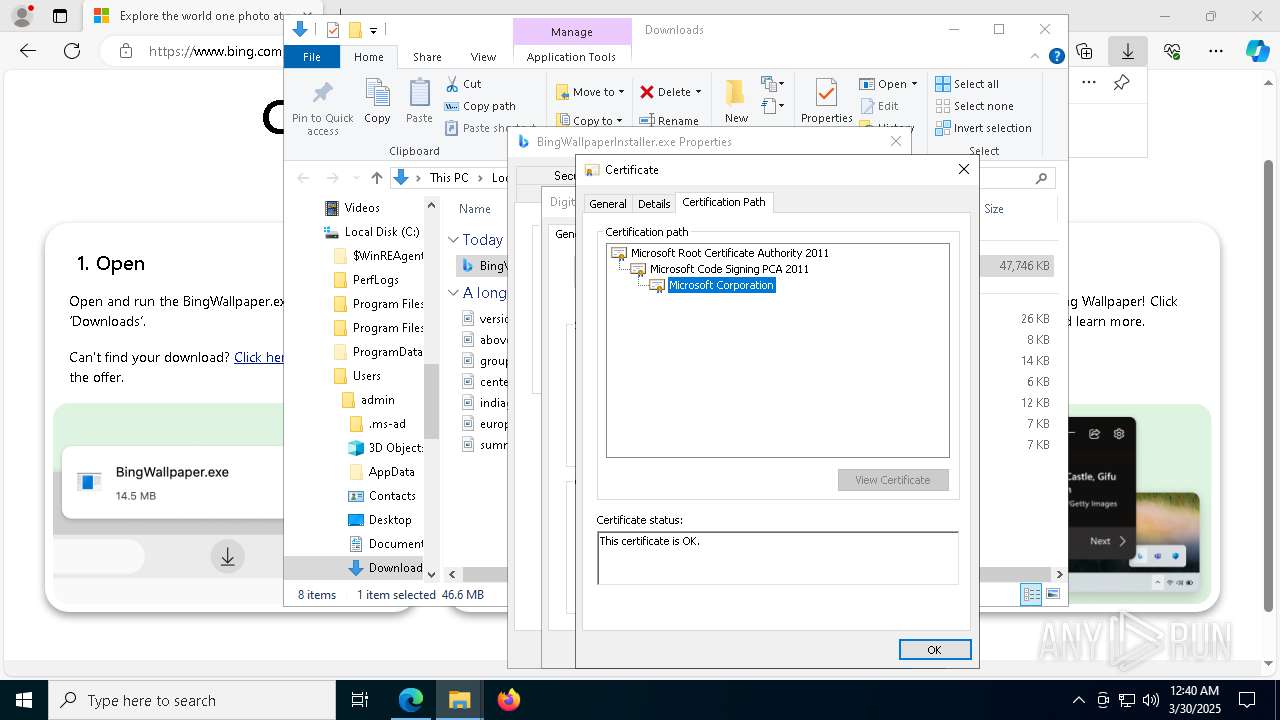
Task: Switch to Details tab in Certificate dialog
Action: tap(654, 203)
